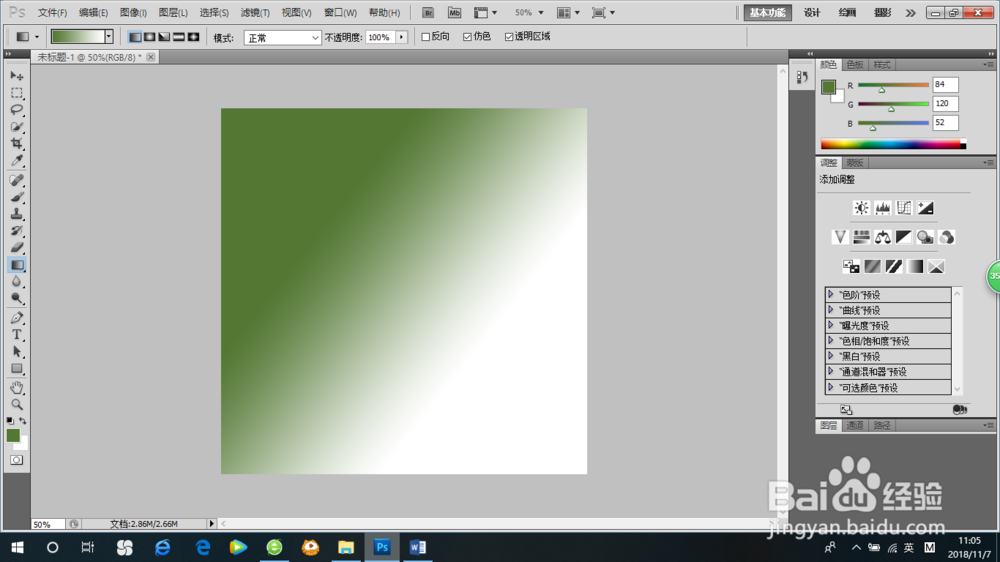Uncheck the 仿色 (Dither) checkbox
Screen dimensions: 1000x562
tap(467, 37)
